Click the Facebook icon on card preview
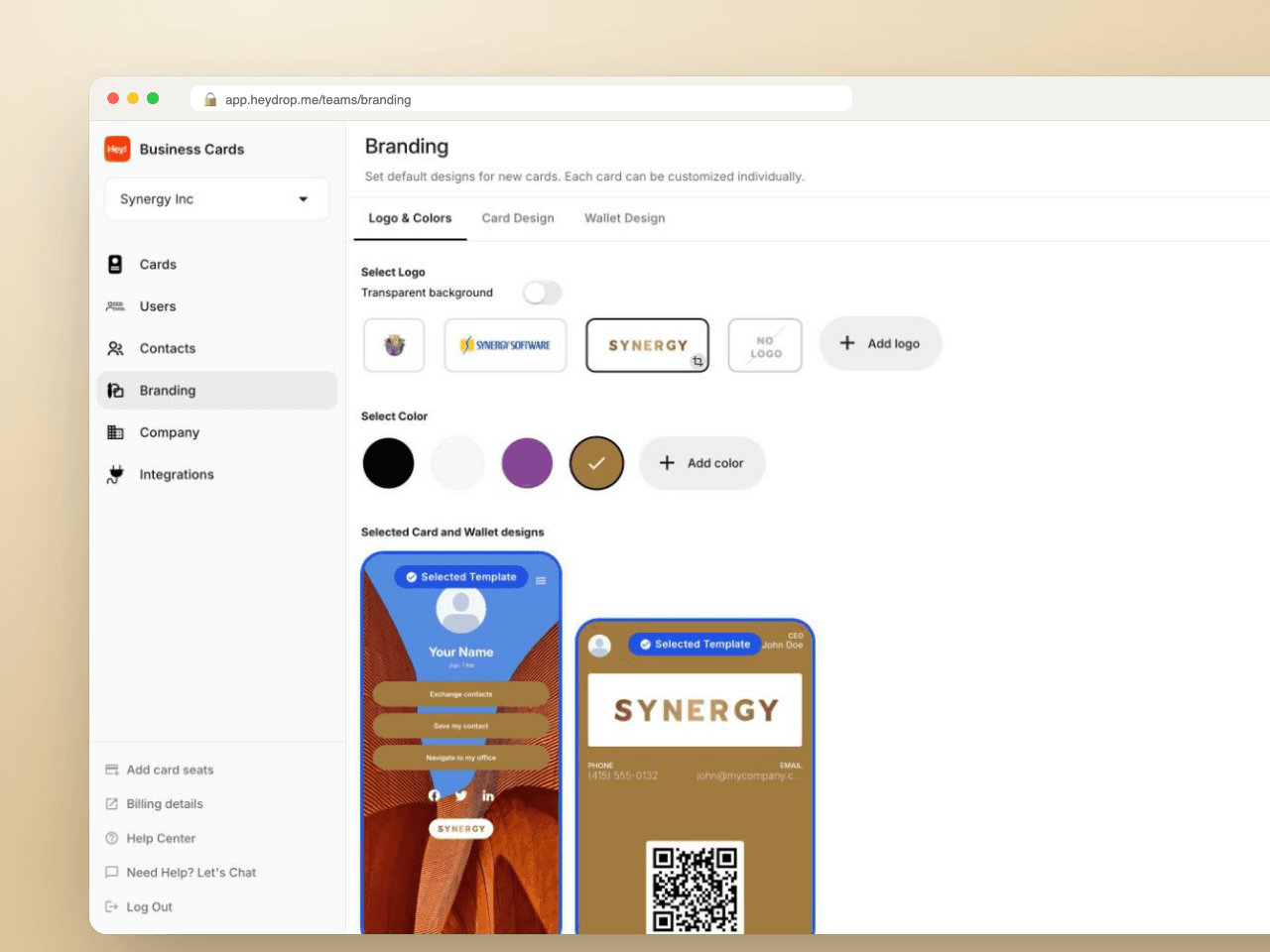 tap(434, 796)
